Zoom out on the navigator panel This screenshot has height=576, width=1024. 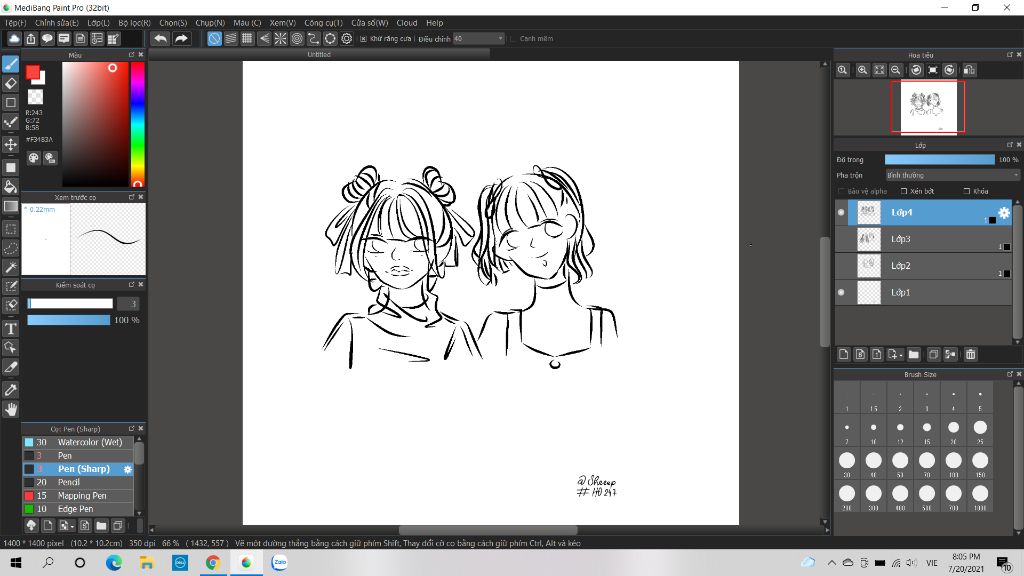(896, 70)
